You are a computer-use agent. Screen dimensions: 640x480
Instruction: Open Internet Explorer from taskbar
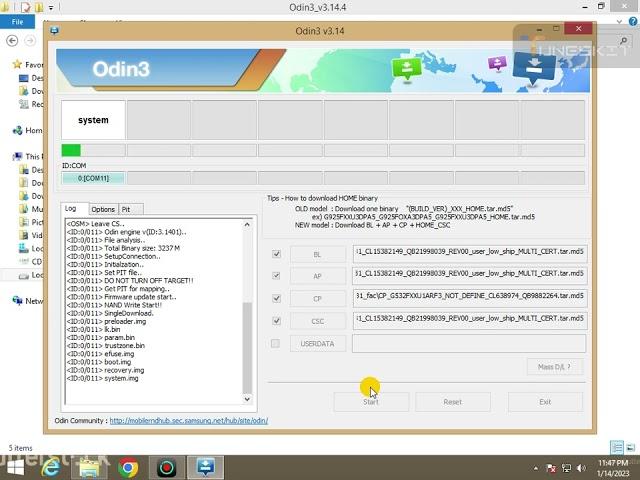51,468
